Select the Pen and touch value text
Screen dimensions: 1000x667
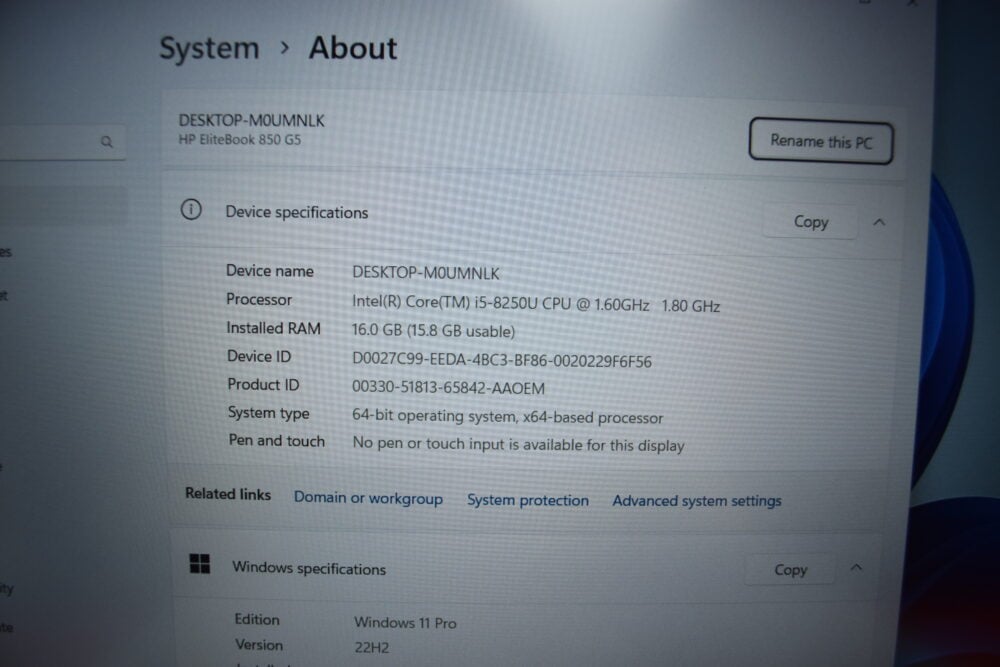(518, 444)
